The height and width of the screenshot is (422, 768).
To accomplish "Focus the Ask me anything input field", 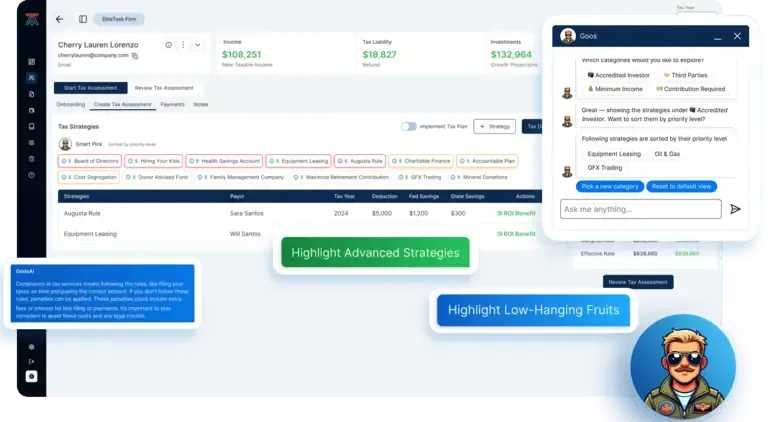I will (x=641, y=209).
